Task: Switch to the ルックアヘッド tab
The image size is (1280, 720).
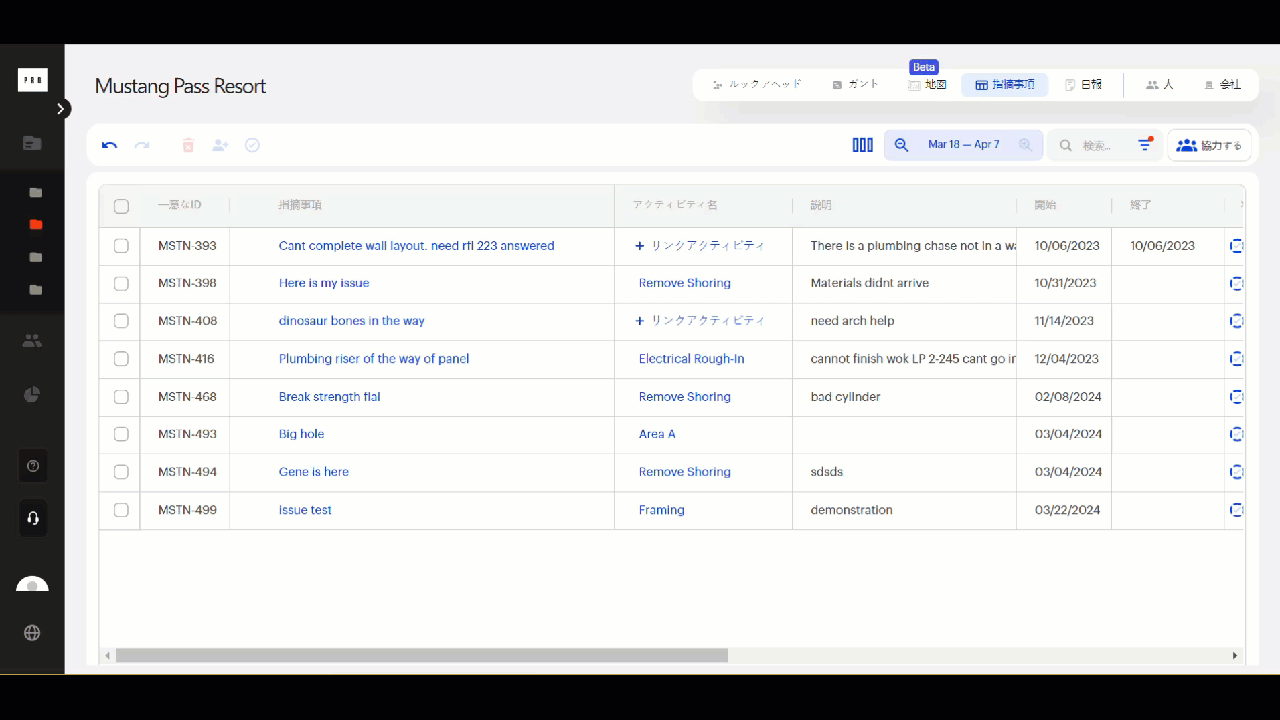Action: coord(757,85)
